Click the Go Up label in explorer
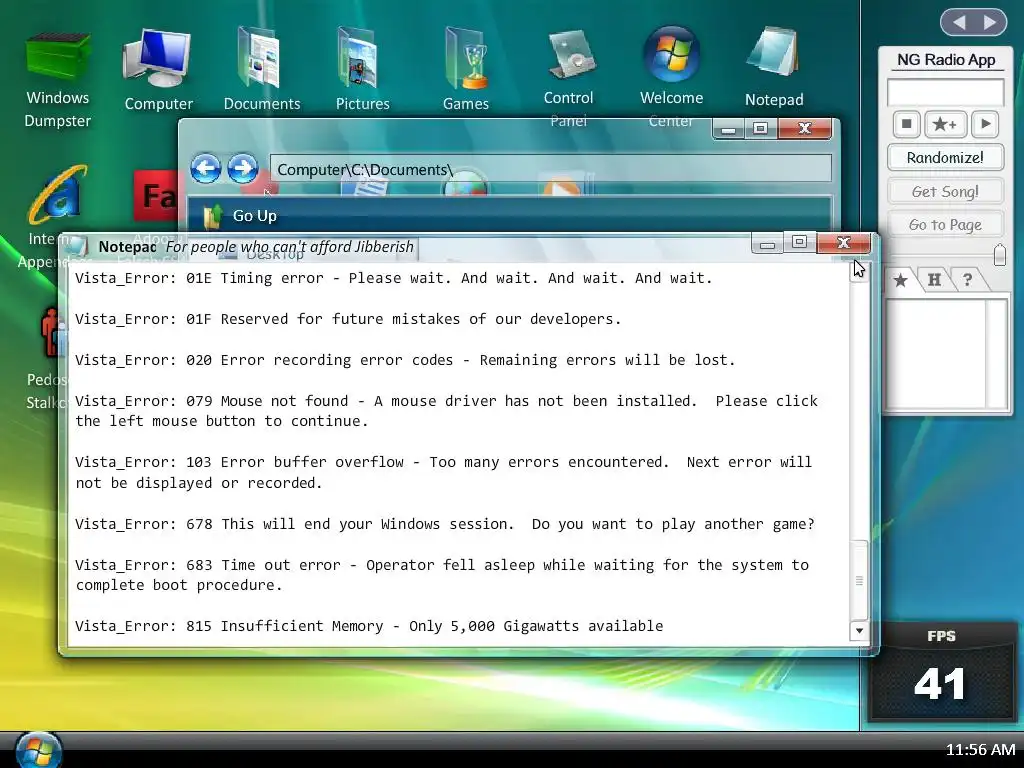This screenshot has width=1024, height=768. pos(255,216)
